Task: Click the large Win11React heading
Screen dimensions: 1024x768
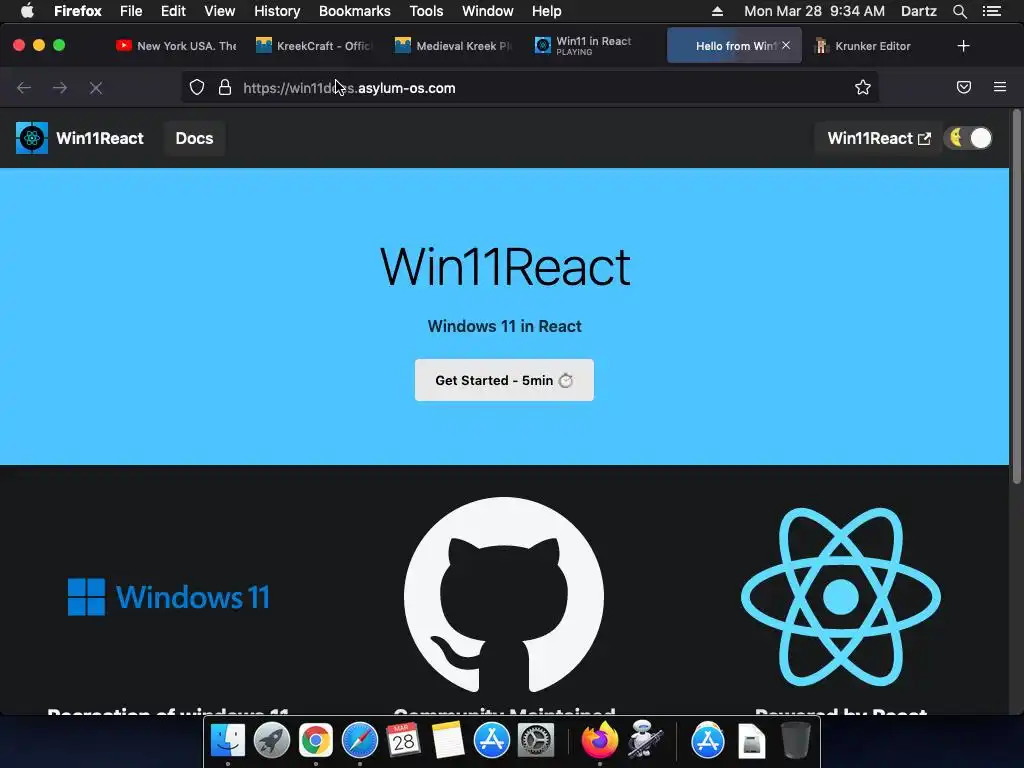Action: pyautogui.click(x=505, y=266)
